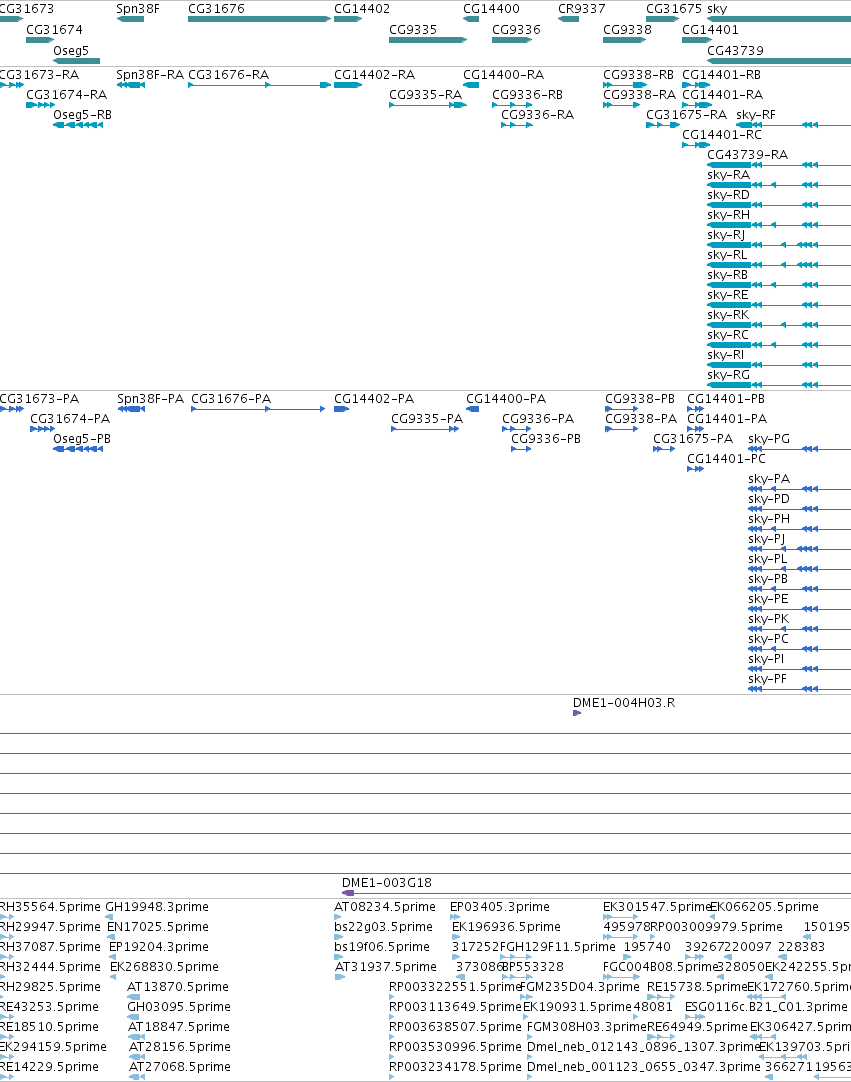The image size is (851, 1082).
Task: Select the CG9336-PB CDS feature
Action: (521, 449)
